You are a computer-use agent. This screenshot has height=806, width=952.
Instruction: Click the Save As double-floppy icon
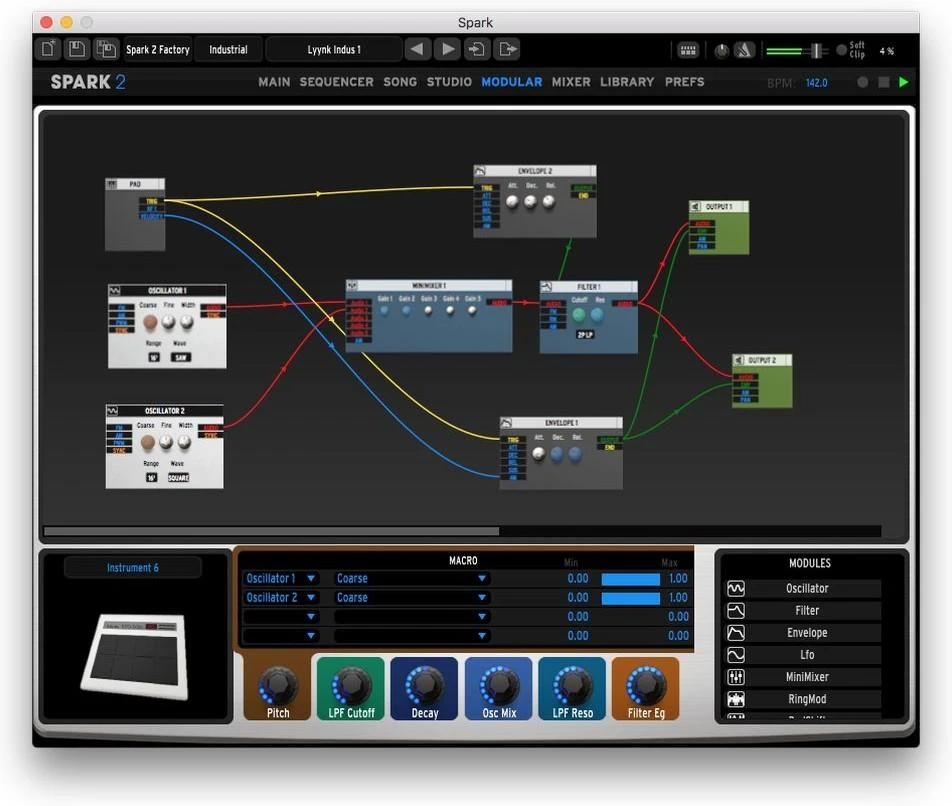(106, 49)
